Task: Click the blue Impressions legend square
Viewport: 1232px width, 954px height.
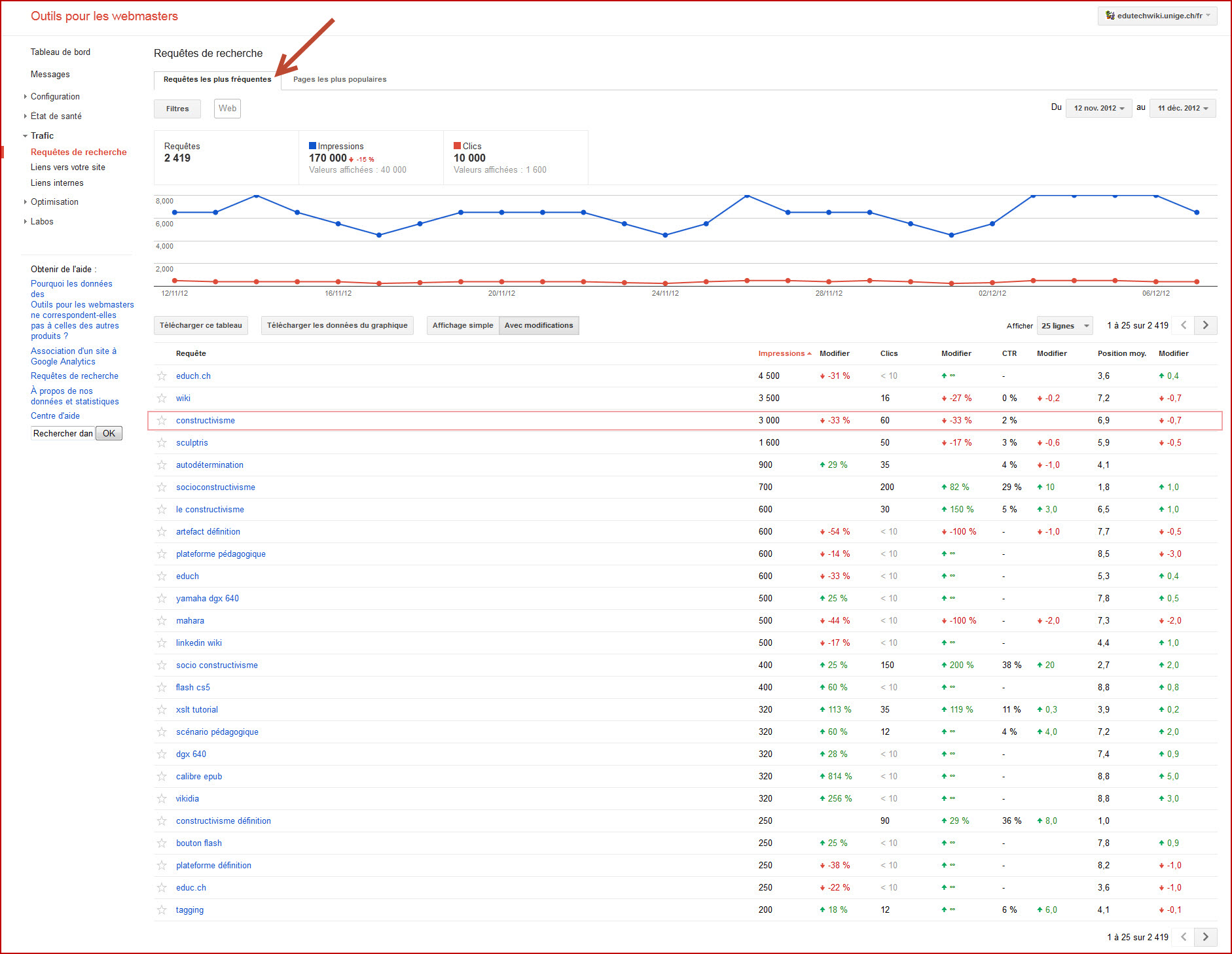Action: pyautogui.click(x=312, y=146)
